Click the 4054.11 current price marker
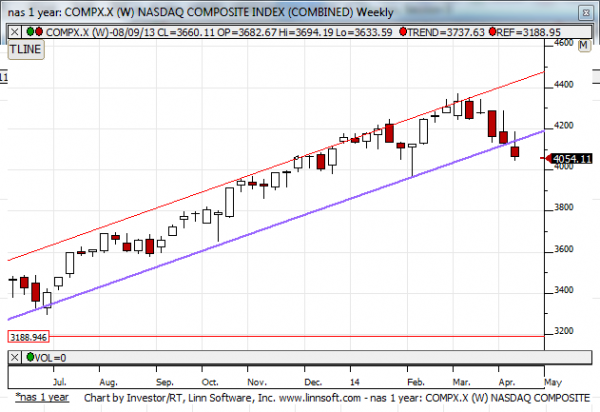The width and height of the screenshot is (600, 412). (x=566, y=158)
